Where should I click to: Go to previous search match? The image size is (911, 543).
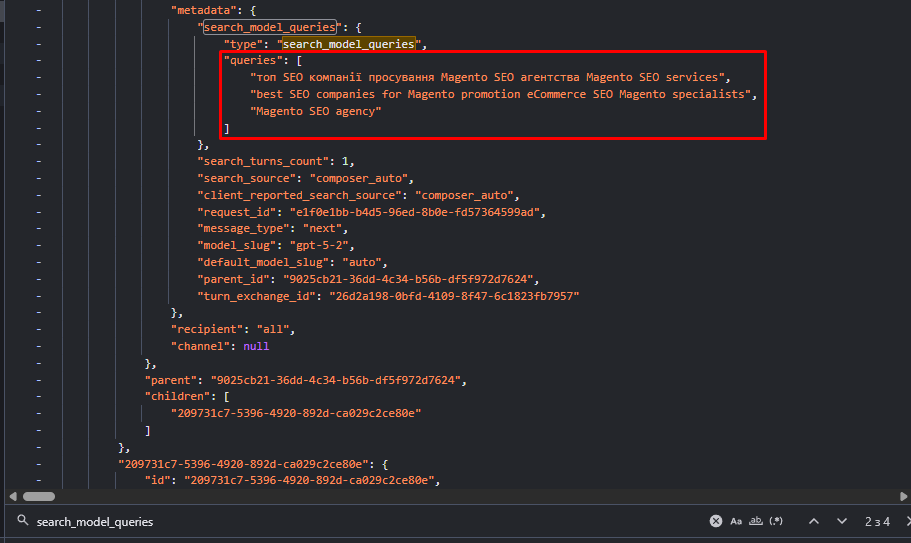click(x=814, y=521)
